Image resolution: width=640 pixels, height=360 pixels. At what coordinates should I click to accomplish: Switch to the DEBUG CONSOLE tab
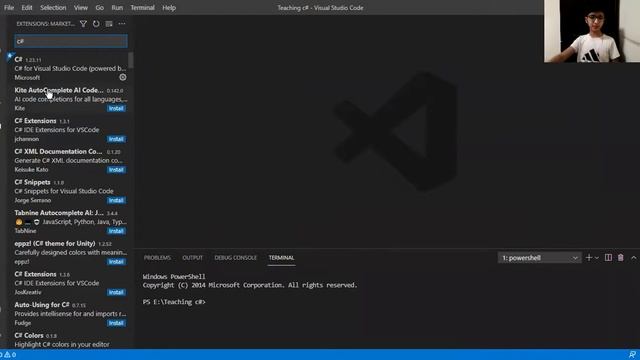[x=236, y=258]
